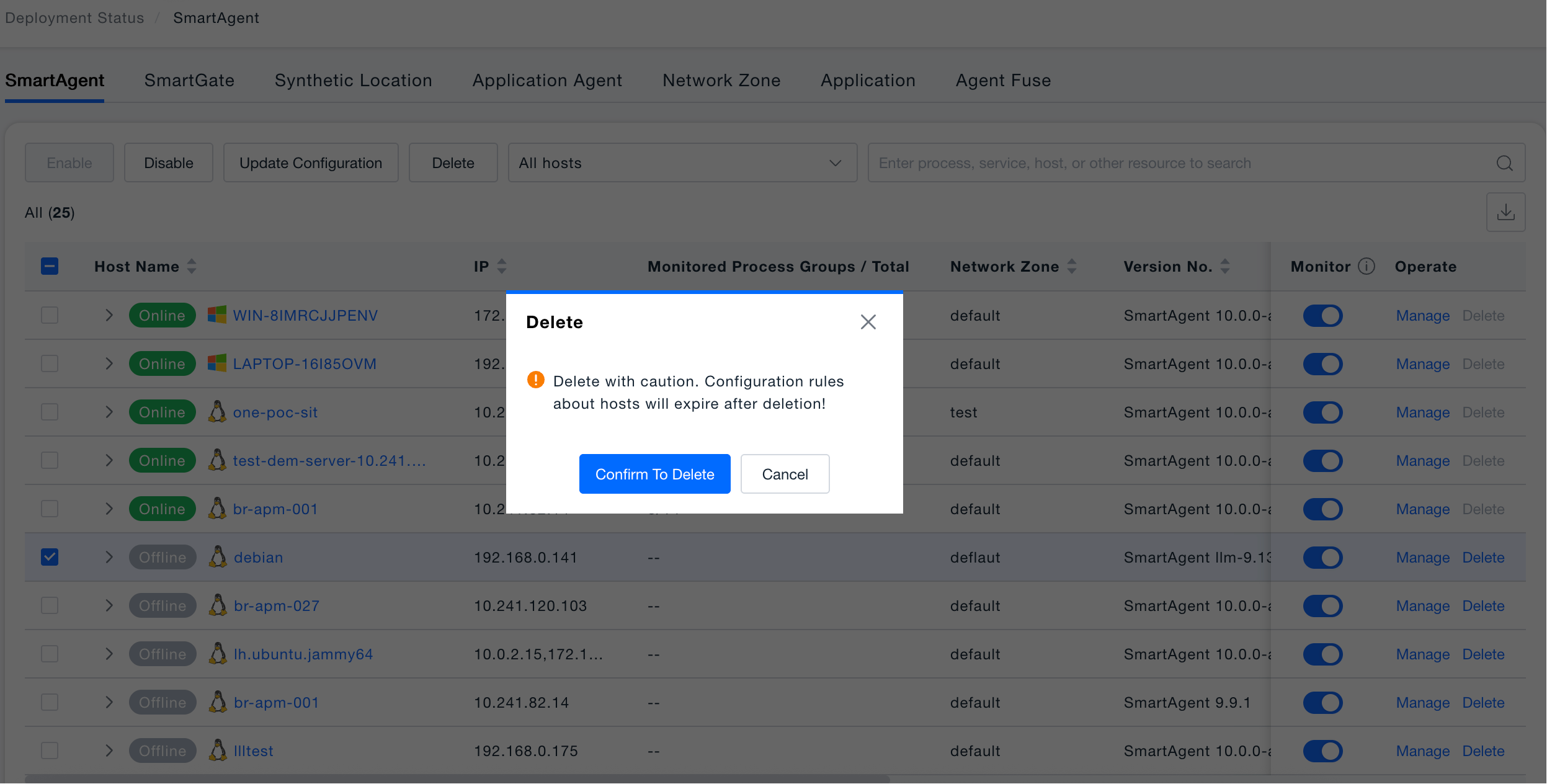Click the Disable toolbar button
The height and width of the screenshot is (784, 1547).
168,163
